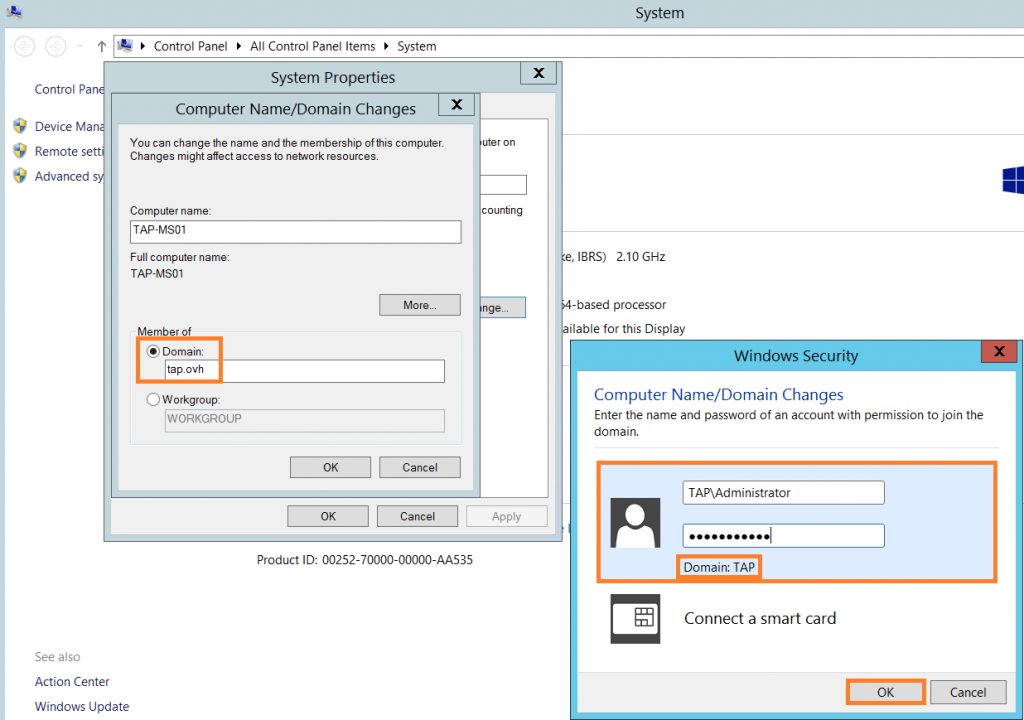Open recent locations dropdown arrow near navigation
Image resolution: width=1024 pixels, height=720 pixels.
pyautogui.click(x=80, y=46)
